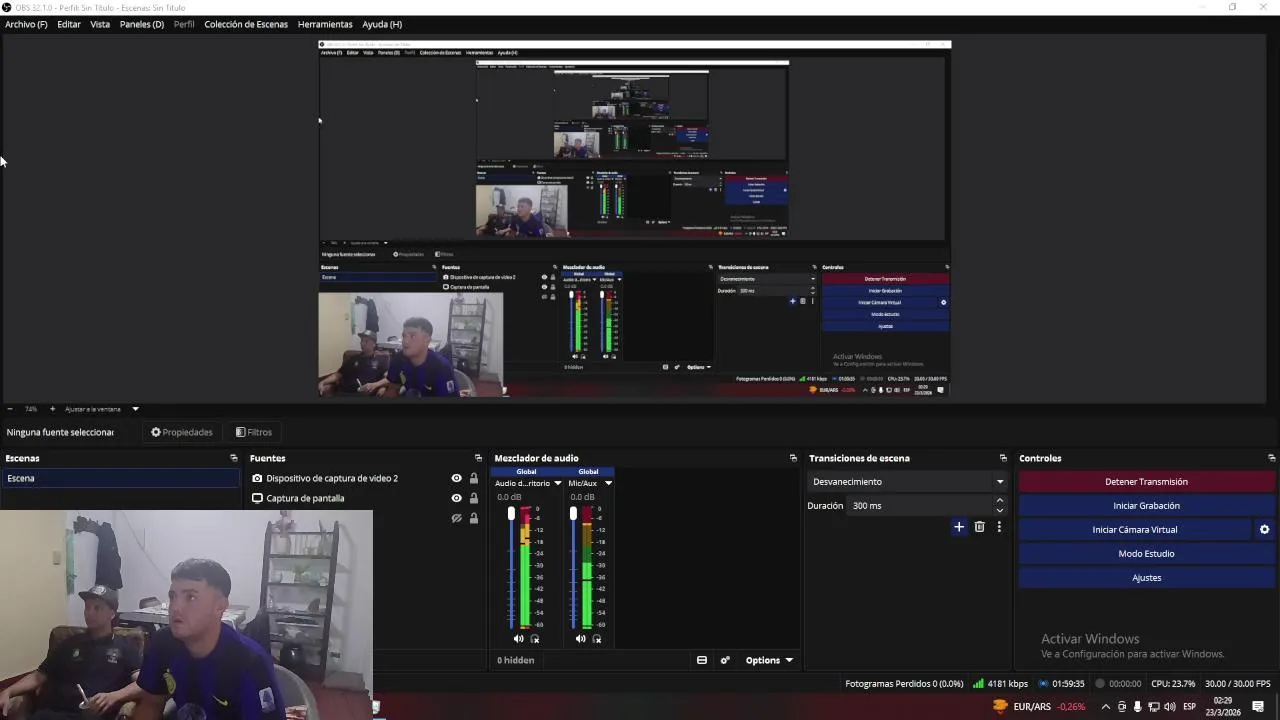Add a new transition with plus icon
1280x720 pixels.
959,527
